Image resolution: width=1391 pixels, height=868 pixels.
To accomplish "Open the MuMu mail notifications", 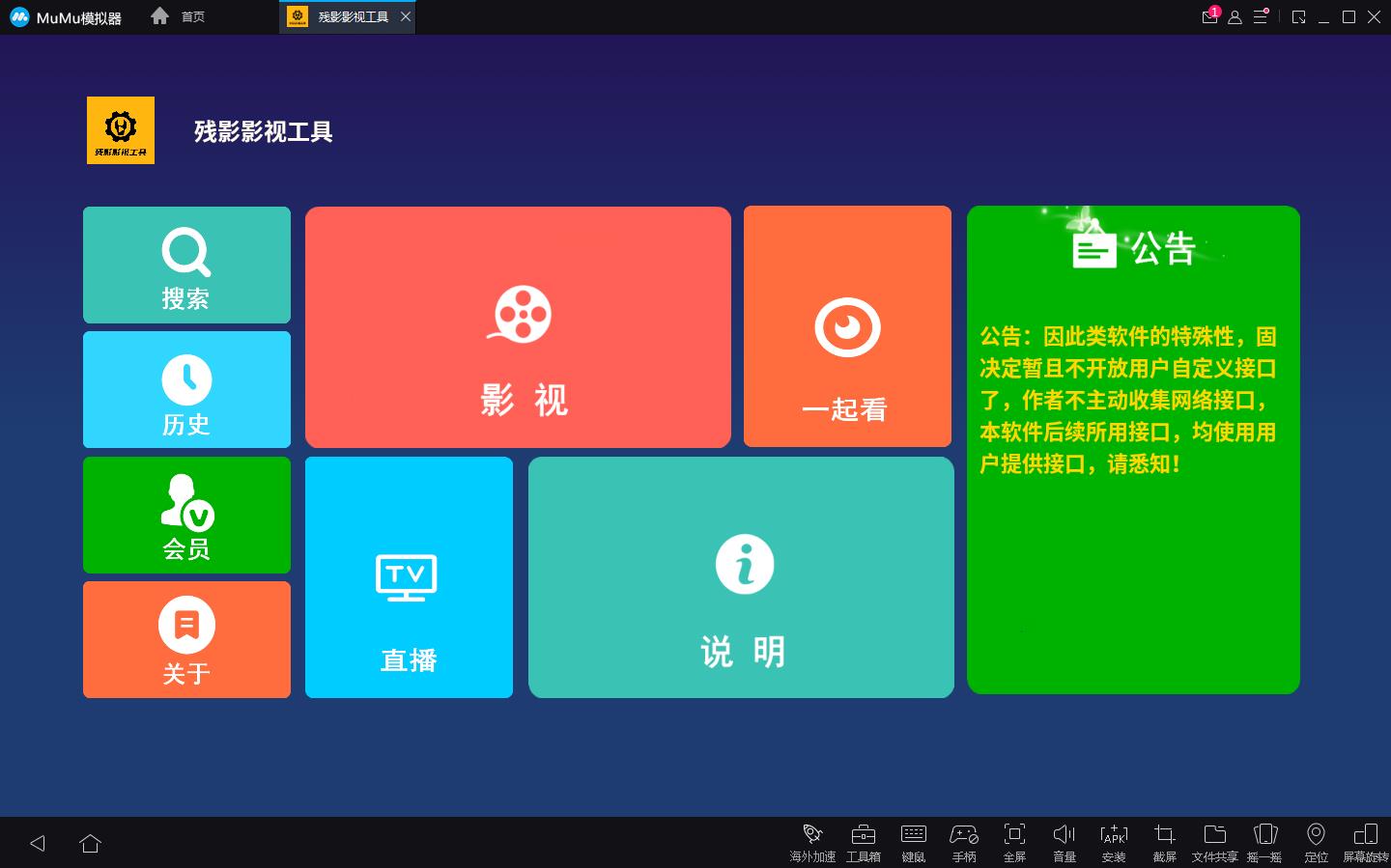I will click(1209, 16).
